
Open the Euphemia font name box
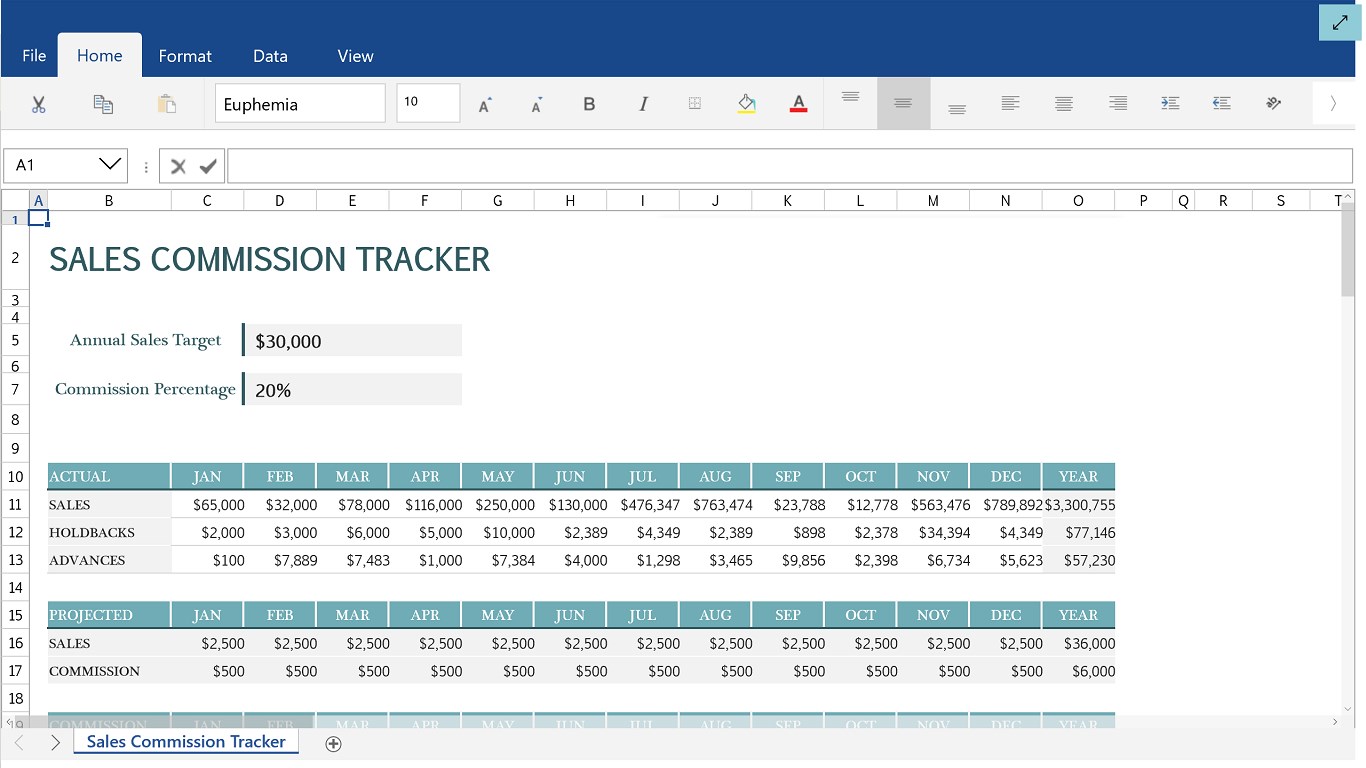[x=300, y=104]
